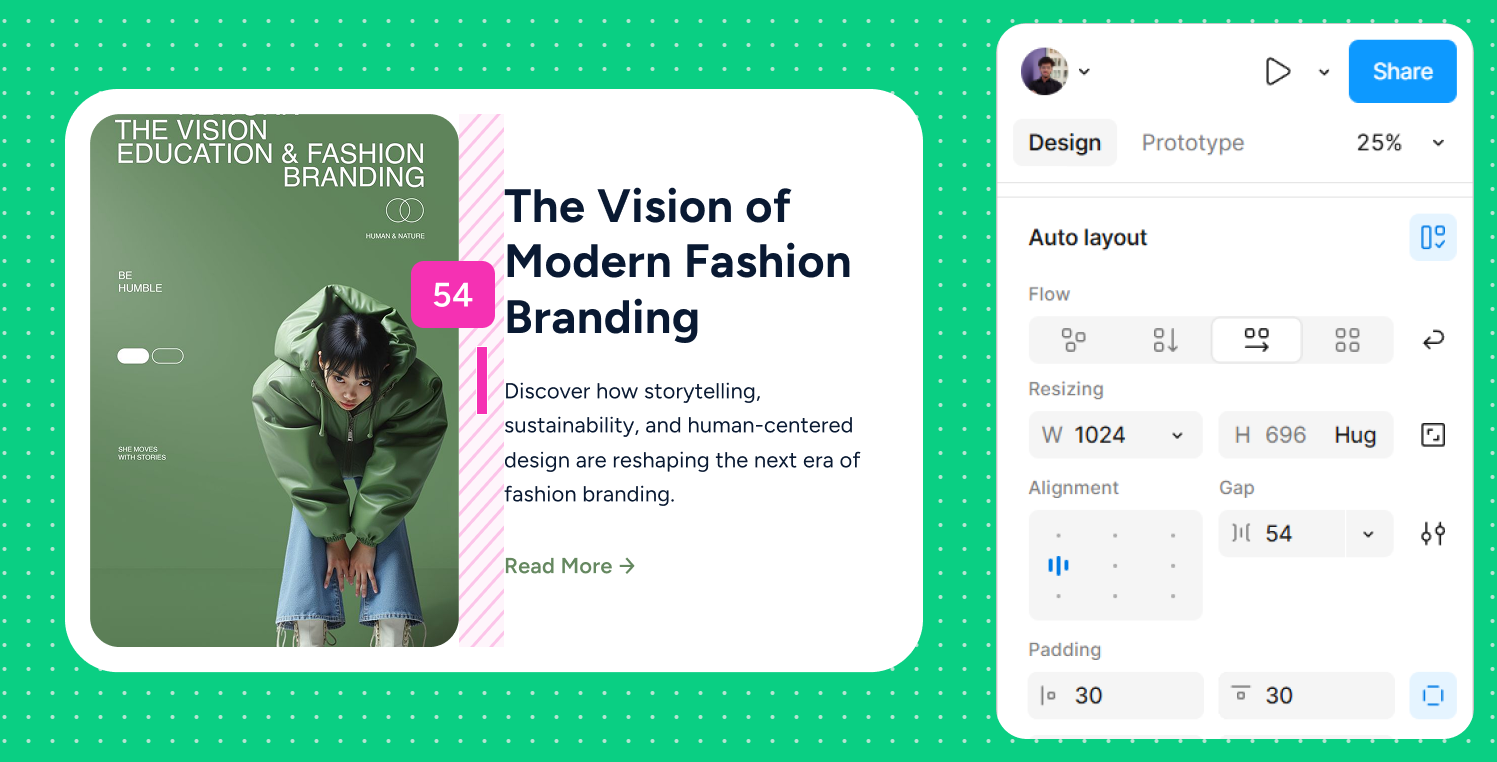1497x762 pixels.
Task: Expand the zoom percentage dropdown
Action: [1438, 143]
